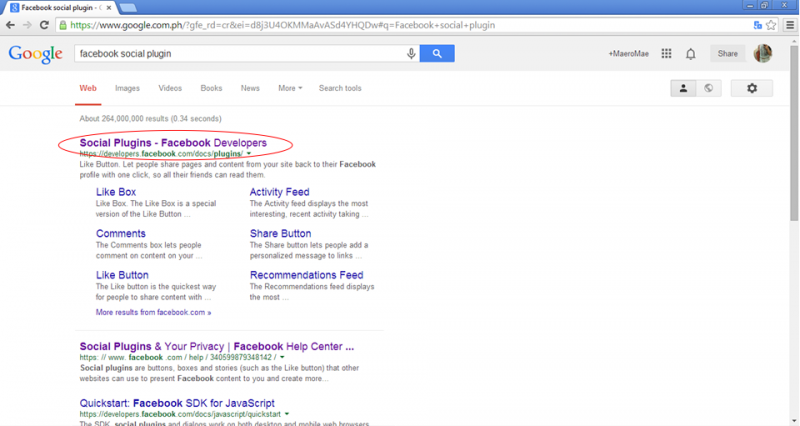Activate voice search microphone
Screen dimensions: 800x426
pos(411,54)
